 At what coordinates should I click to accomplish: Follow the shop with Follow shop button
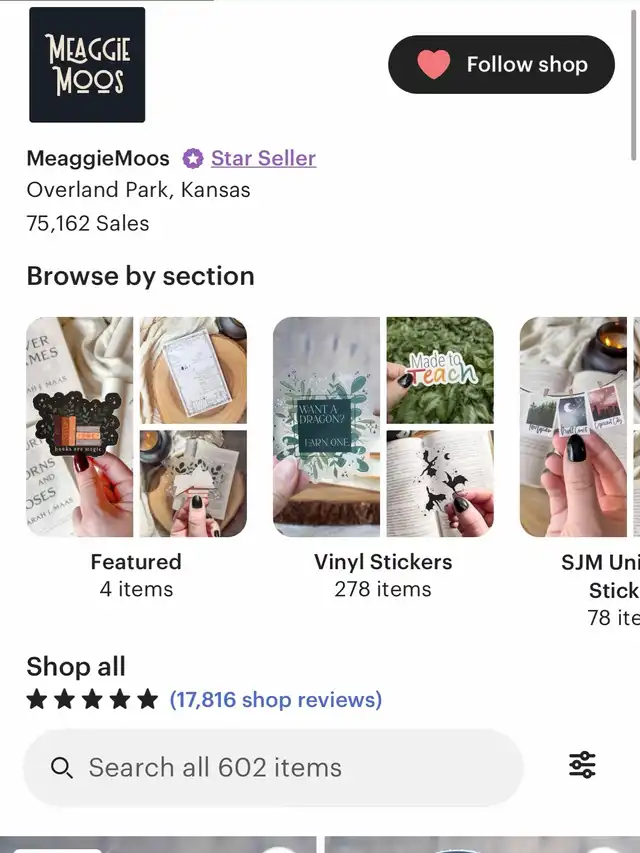(x=501, y=65)
